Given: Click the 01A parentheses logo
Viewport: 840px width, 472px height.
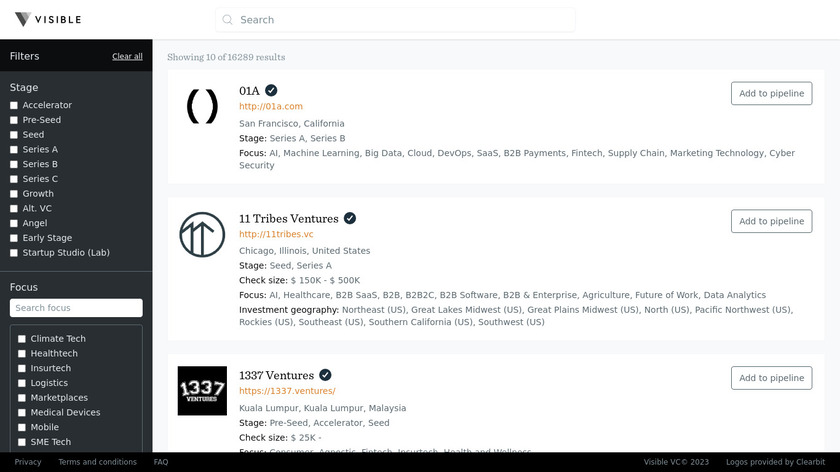Looking at the screenshot, I should 202,106.
